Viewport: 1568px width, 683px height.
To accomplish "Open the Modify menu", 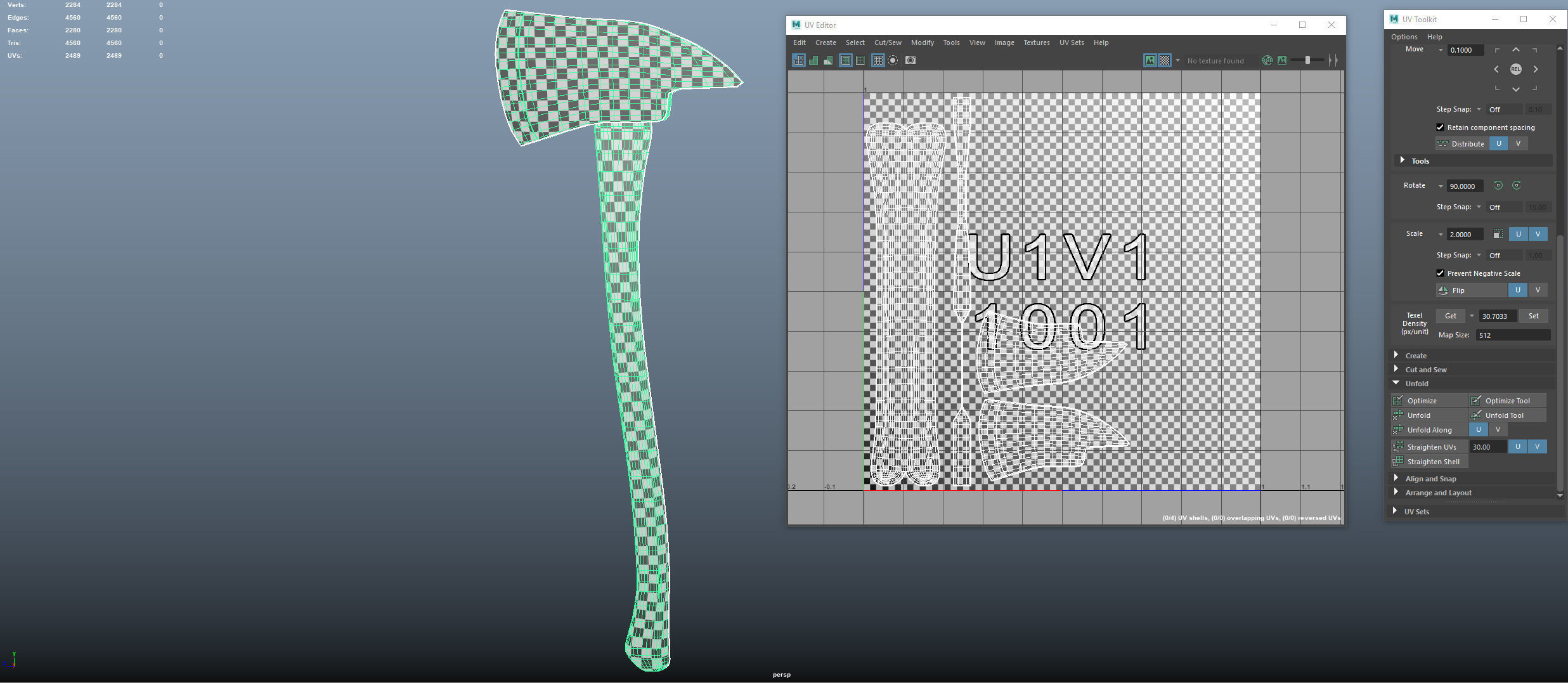I will (x=923, y=42).
